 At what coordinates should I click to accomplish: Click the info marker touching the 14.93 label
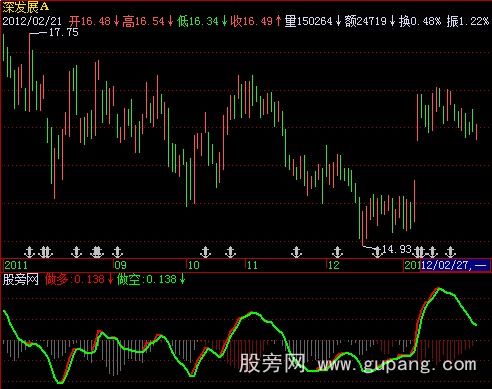377,252
